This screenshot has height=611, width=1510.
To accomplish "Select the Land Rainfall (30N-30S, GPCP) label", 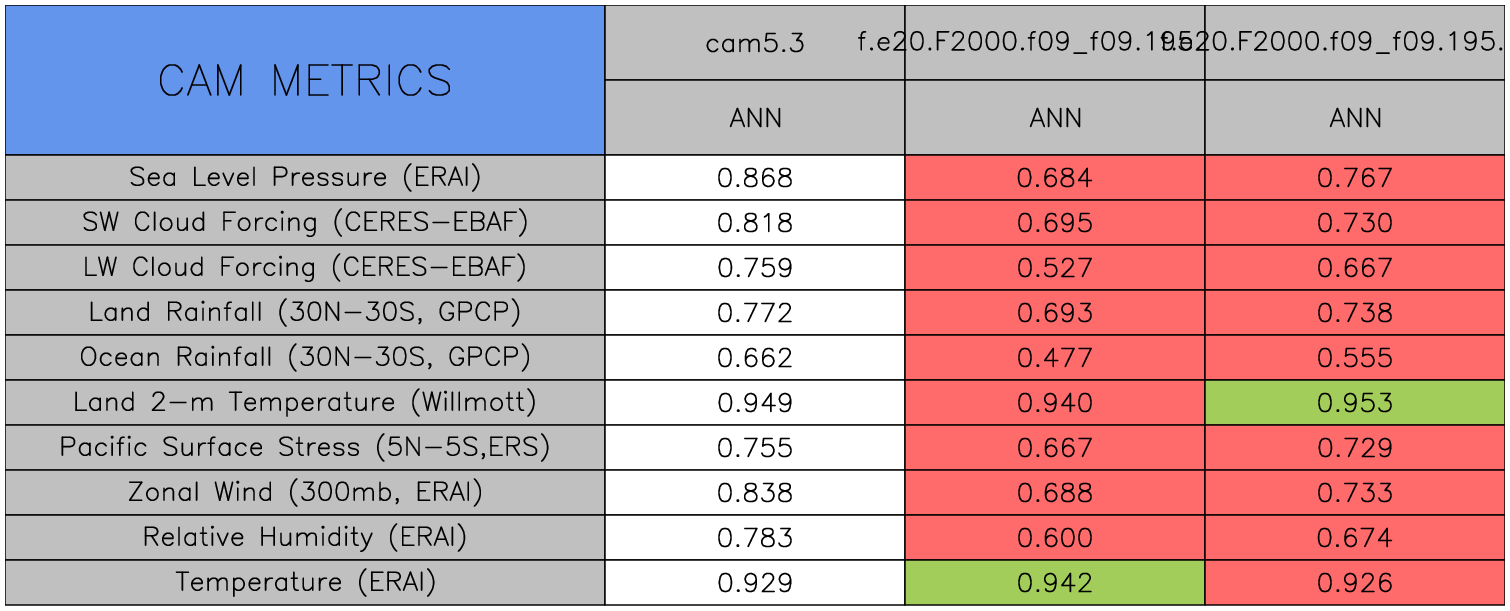I will click(305, 313).
